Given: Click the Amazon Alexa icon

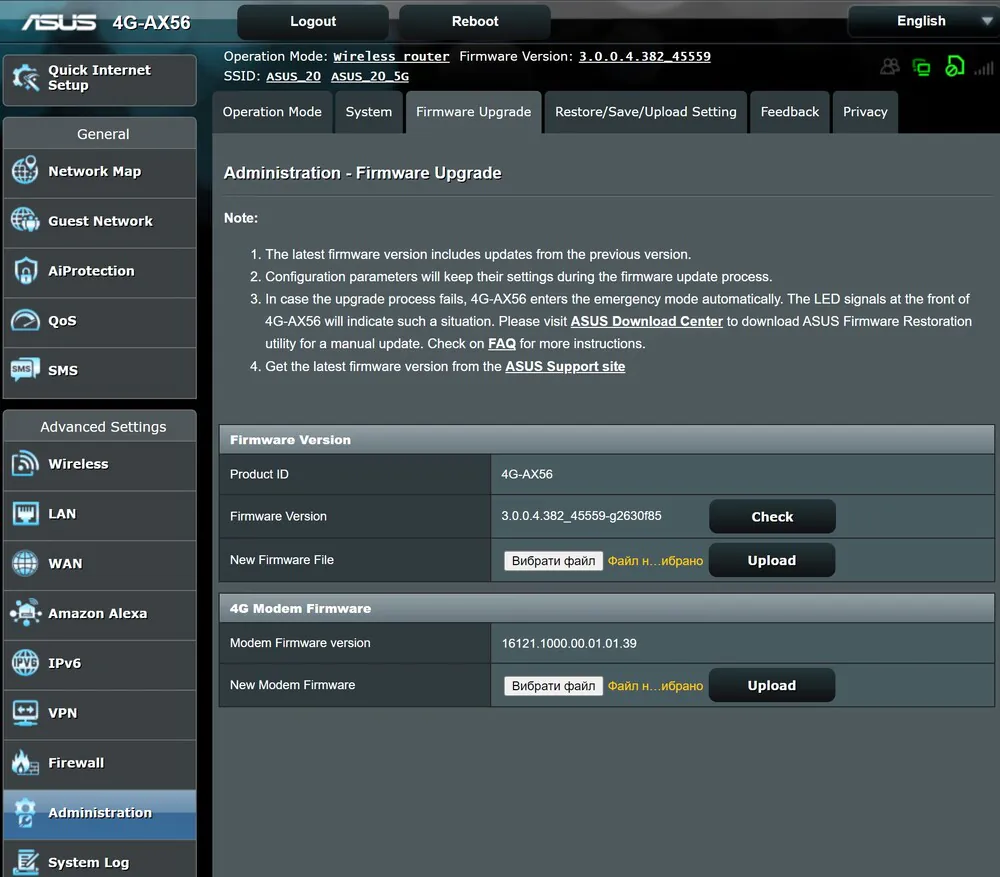Looking at the screenshot, I should (26, 612).
